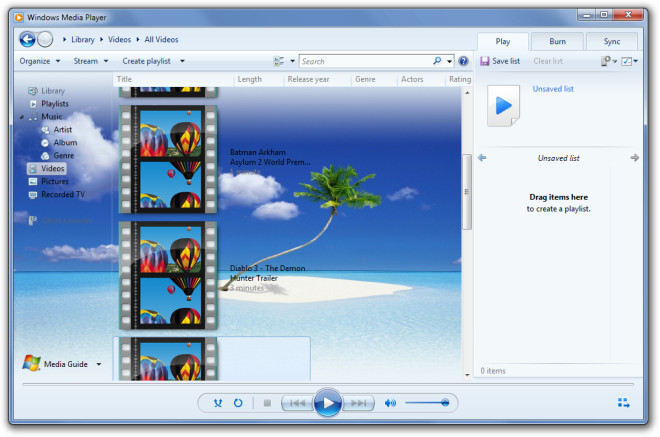Open the Create playlist dropdown arrow
The image size is (660, 437).
[x=182, y=61]
